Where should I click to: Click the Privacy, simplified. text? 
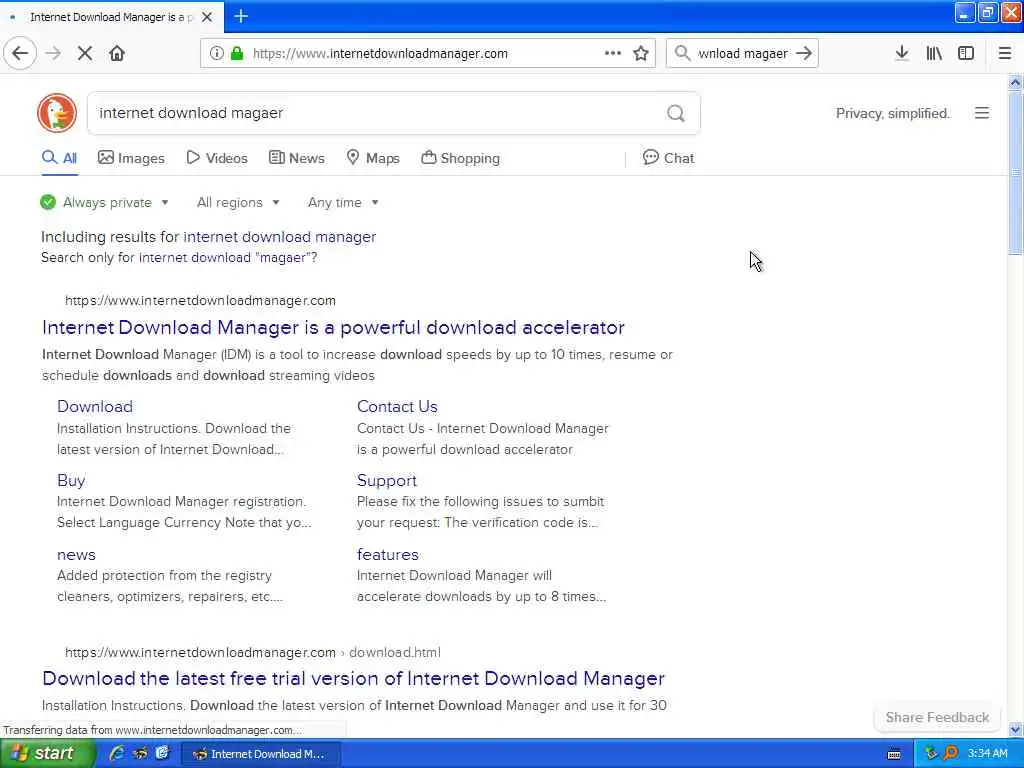892,114
